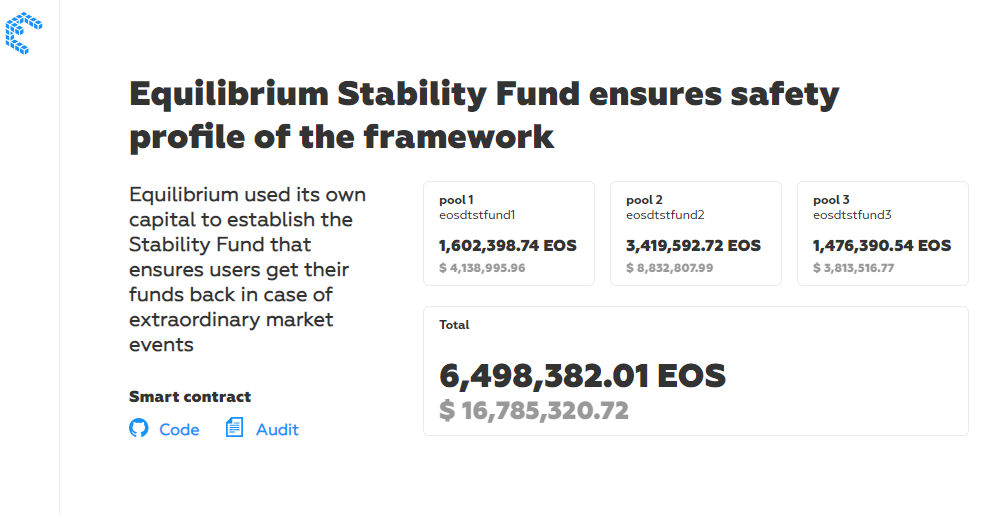Select the pool 1 card
The height and width of the screenshot is (515, 1001).
pyautogui.click(x=509, y=234)
